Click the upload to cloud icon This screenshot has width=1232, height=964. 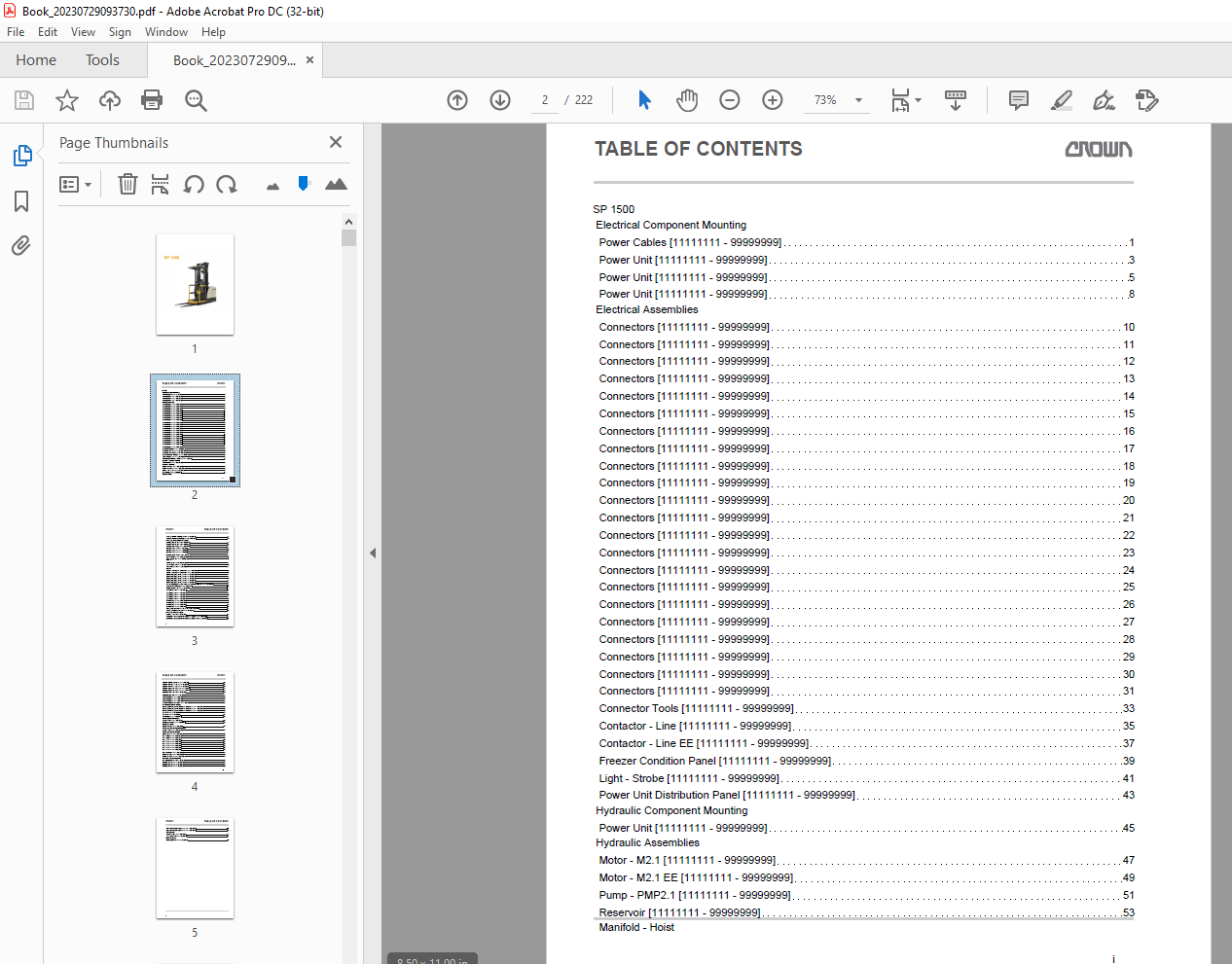click(110, 100)
